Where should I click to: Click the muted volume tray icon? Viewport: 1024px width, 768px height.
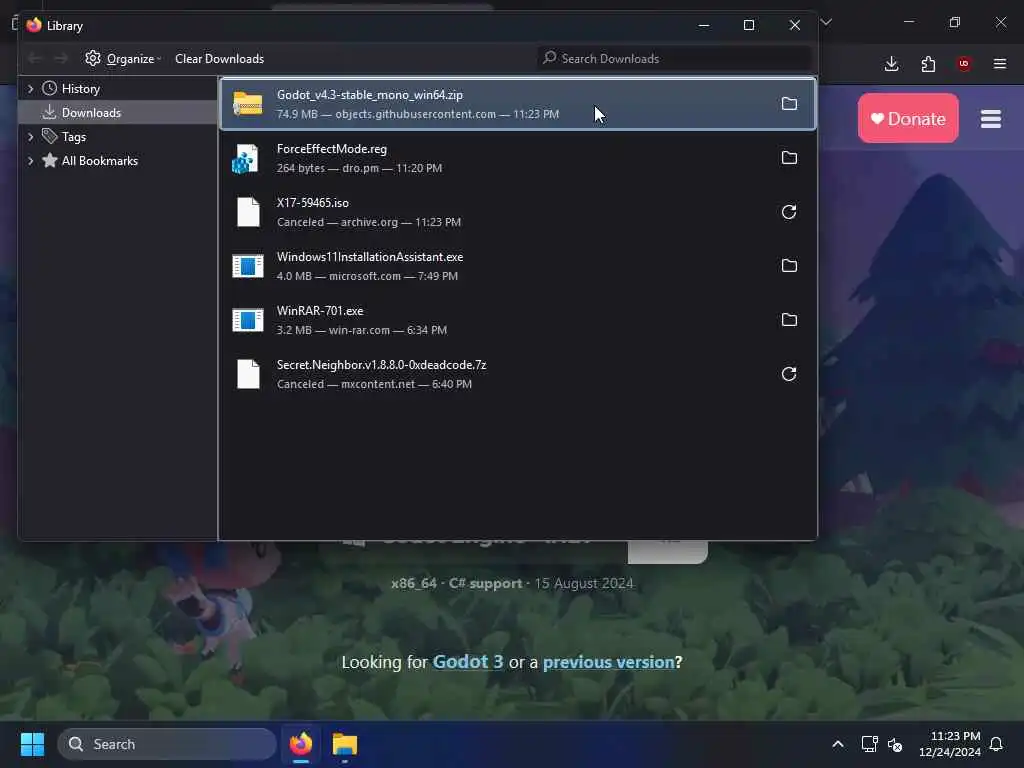895,744
